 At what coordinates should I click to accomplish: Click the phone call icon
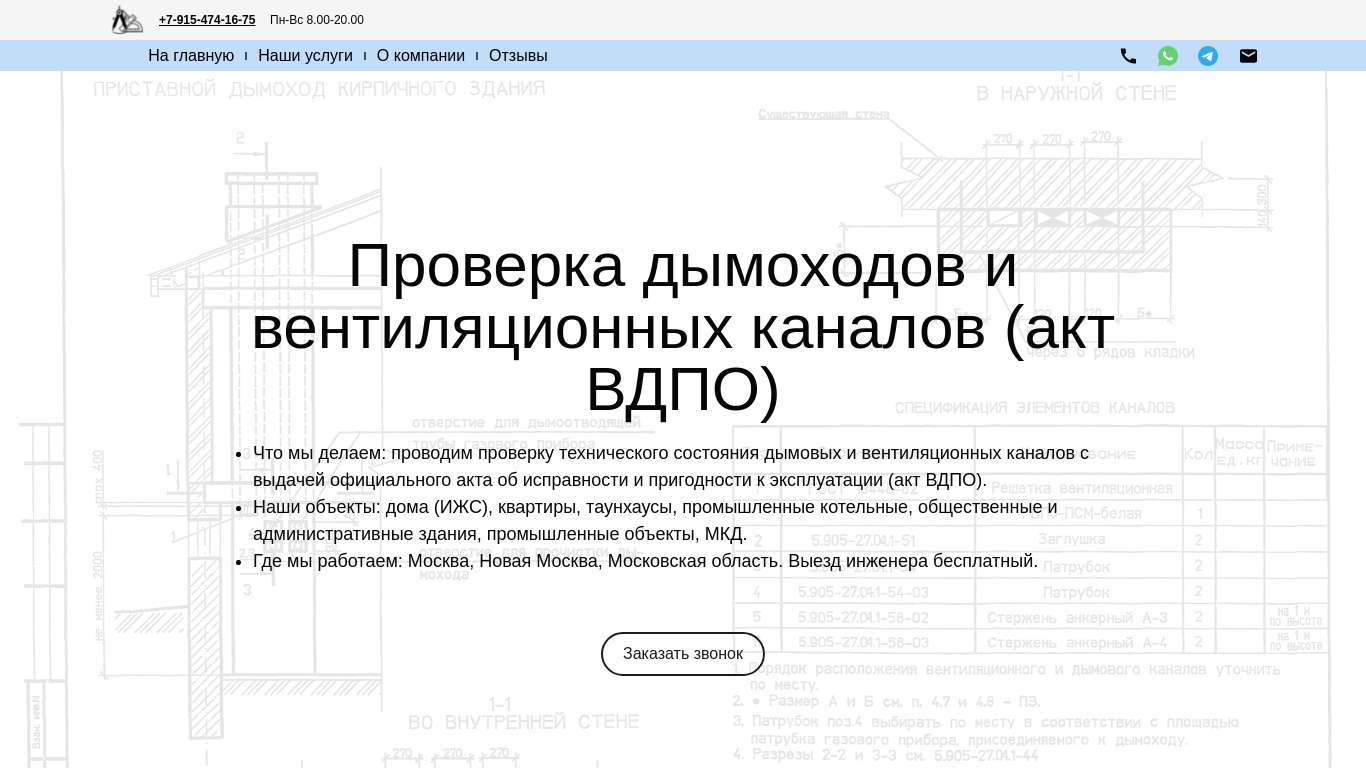(1128, 56)
